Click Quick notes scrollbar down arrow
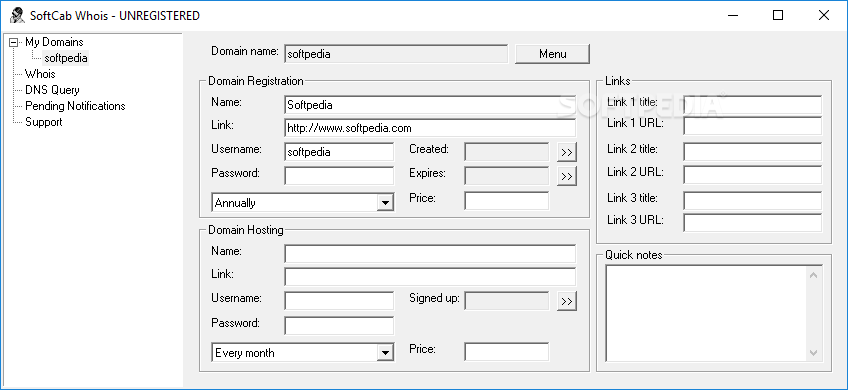Image resolution: width=848 pixels, height=390 pixels. point(814,353)
